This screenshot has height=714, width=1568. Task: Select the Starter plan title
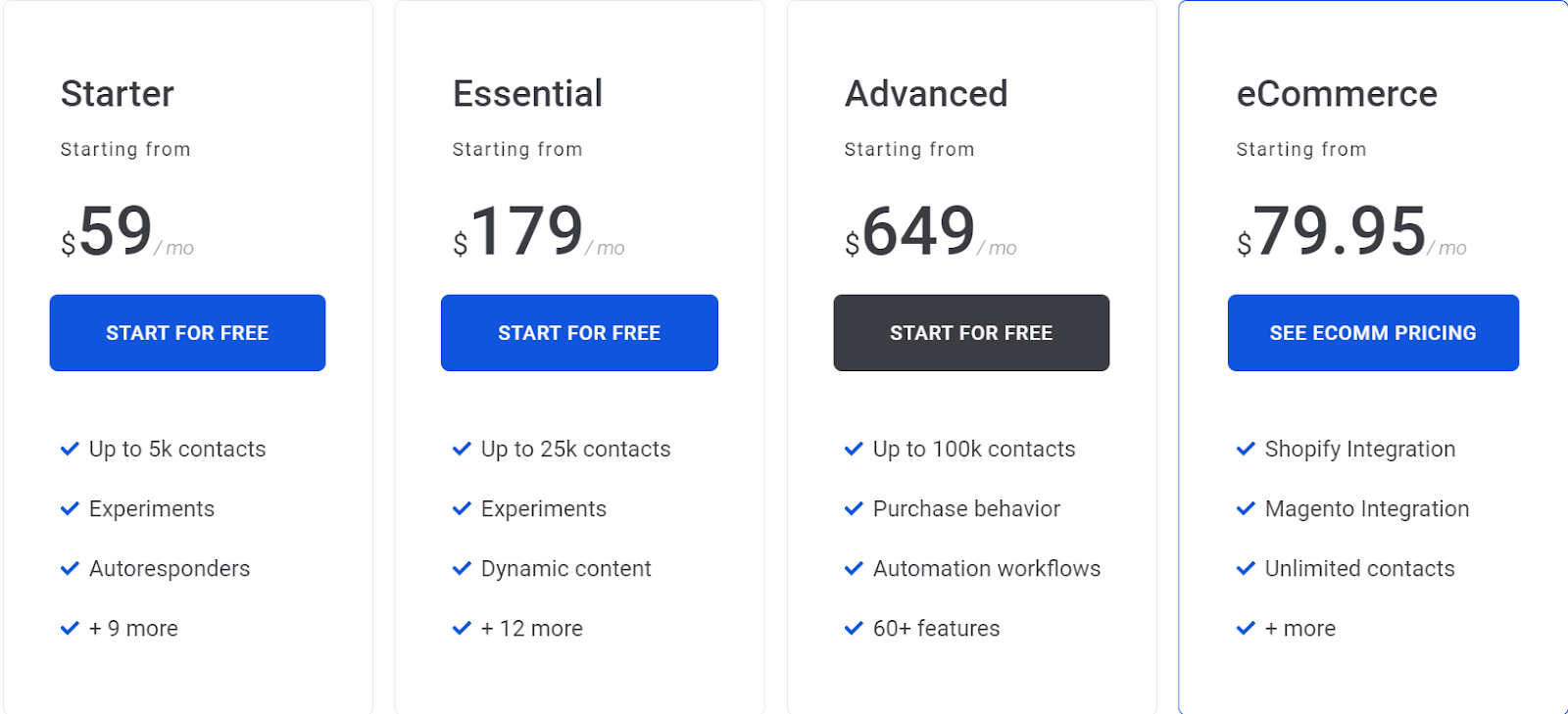pyautogui.click(x=117, y=94)
